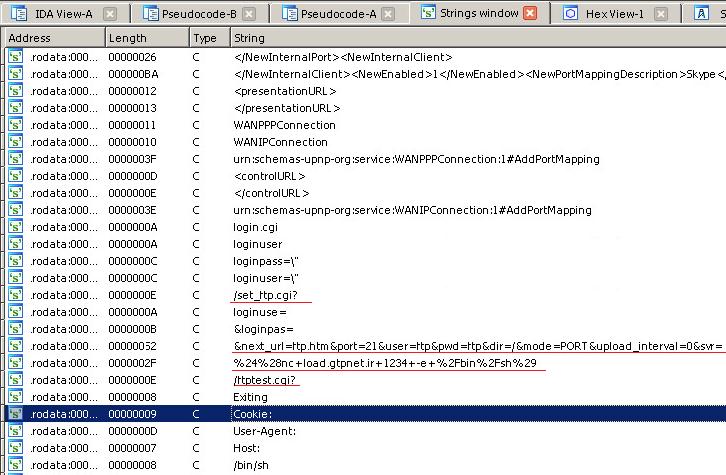Click the Hex View-1 tab icon
Image resolution: width=726 pixels, height=475 pixels.
click(570, 13)
